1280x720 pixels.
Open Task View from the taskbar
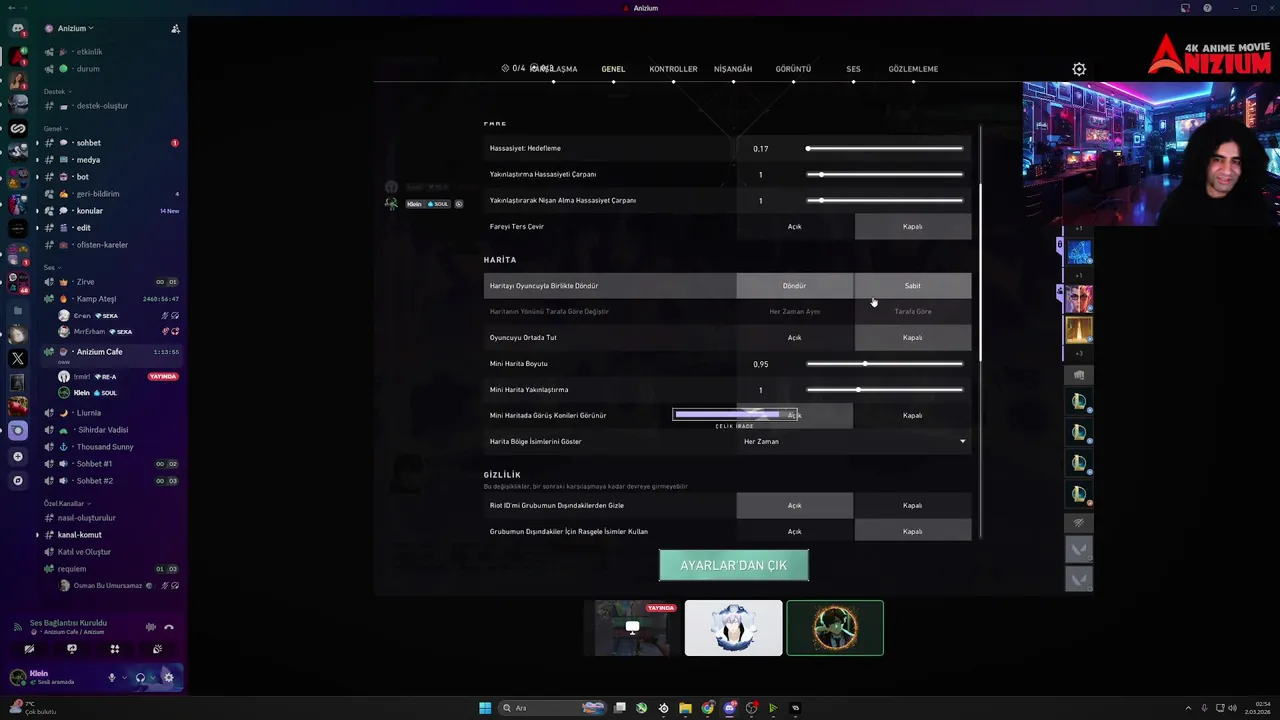[620, 708]
